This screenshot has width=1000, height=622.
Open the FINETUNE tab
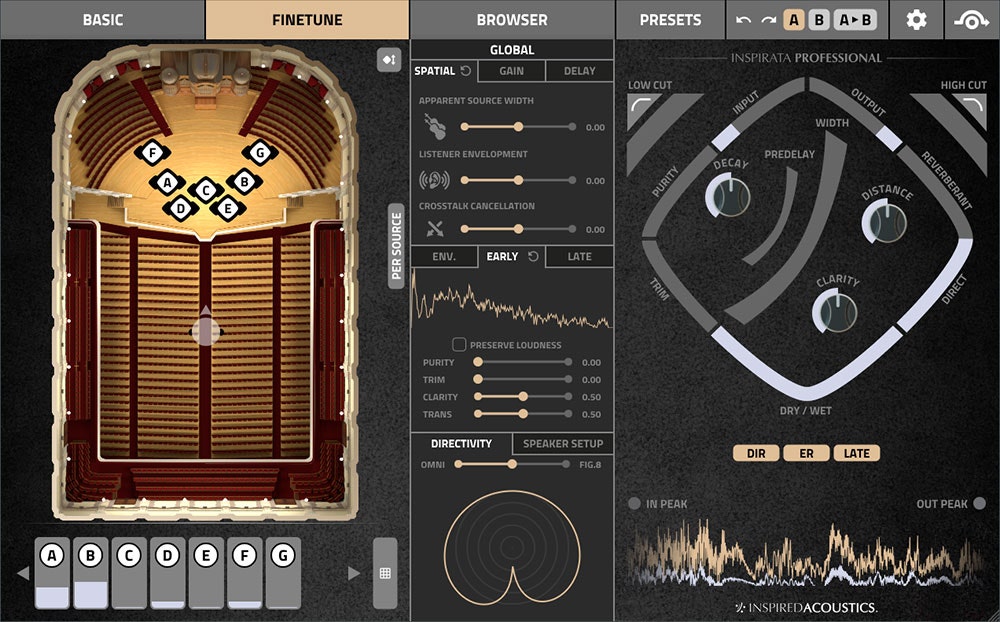click(307, 20)
